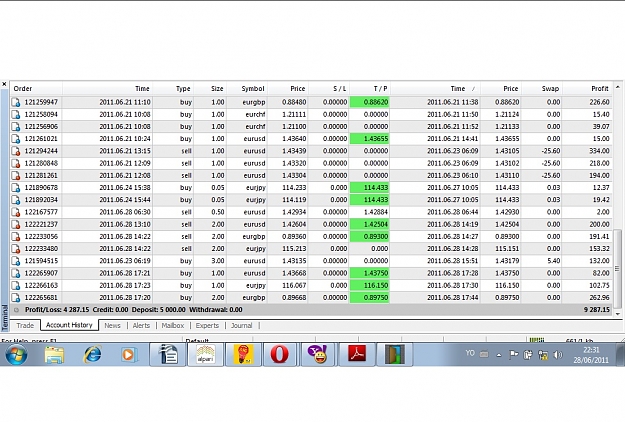The height and width of the screenshot is (422, 625).
Task: Click the sell order icon for 121294244
Action: click(x=16, y=151)
